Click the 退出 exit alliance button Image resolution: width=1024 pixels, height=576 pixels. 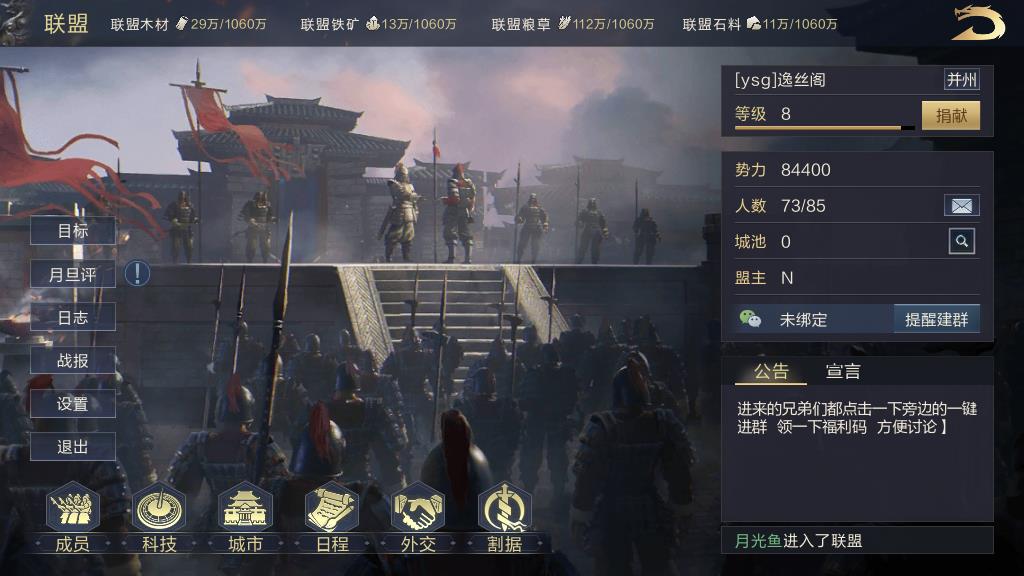pos(73,447)
